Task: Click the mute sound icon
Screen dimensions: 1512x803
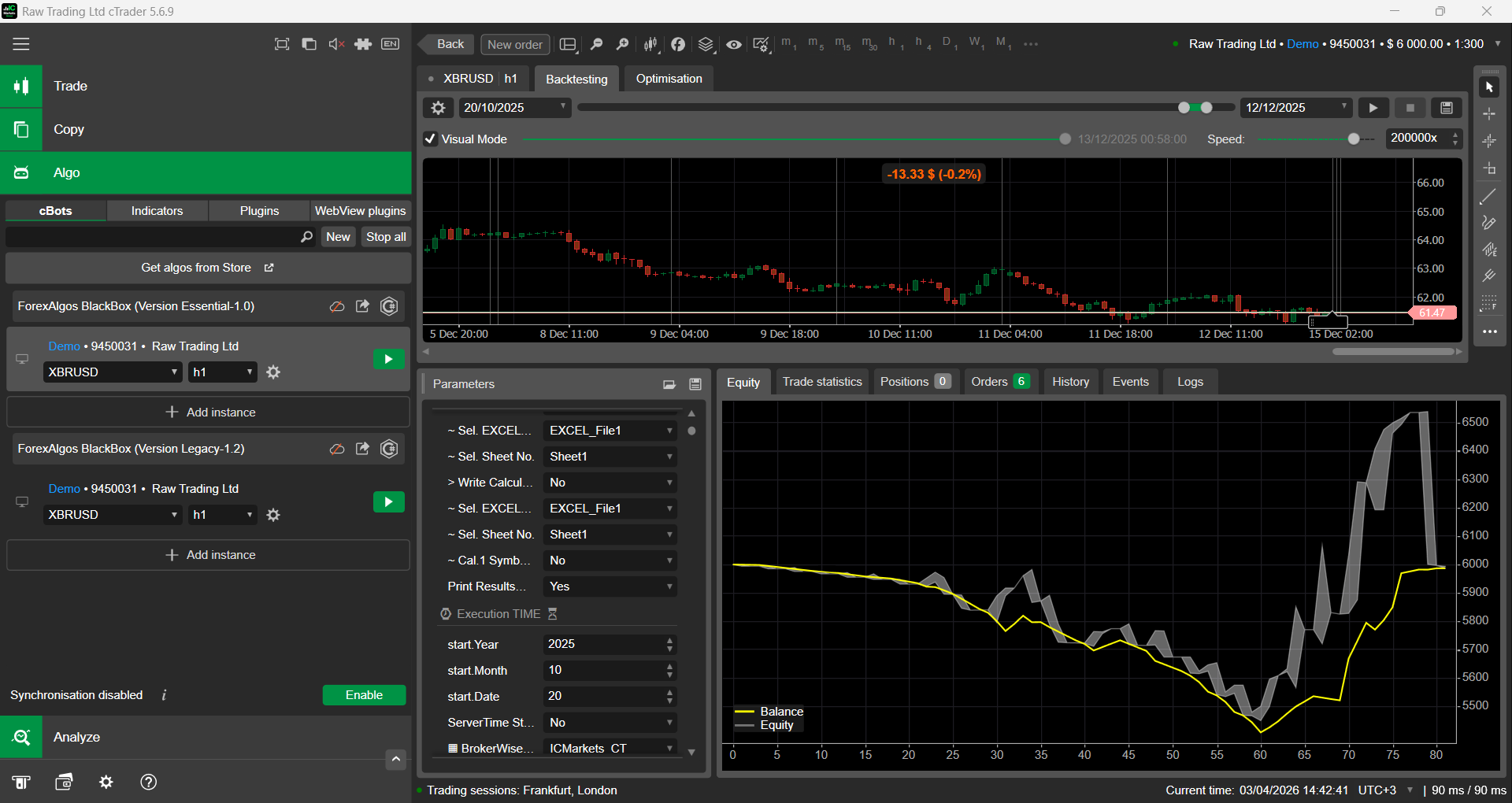Action: [336, 44]
